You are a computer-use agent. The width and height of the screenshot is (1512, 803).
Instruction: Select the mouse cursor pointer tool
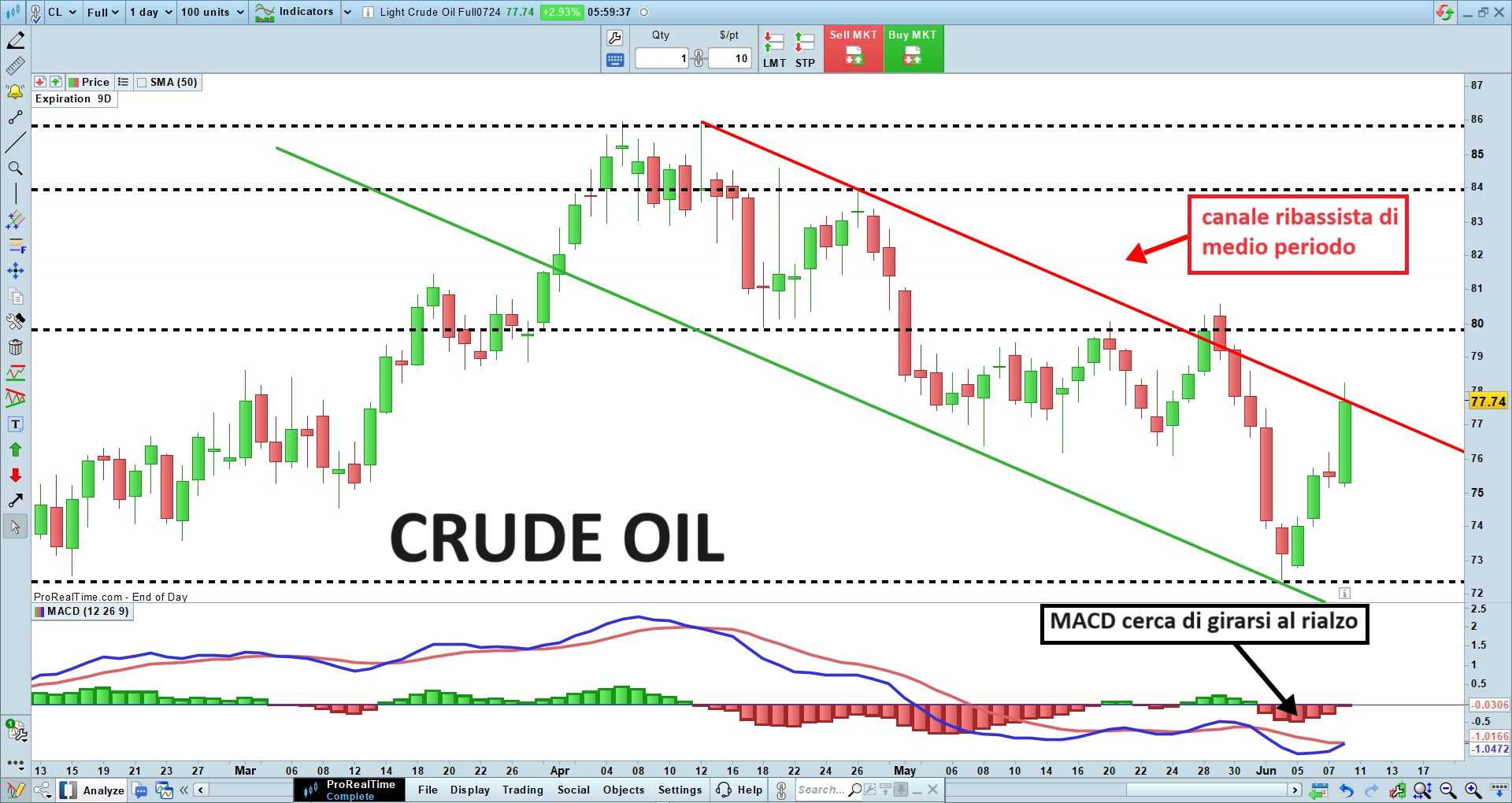point(15,527)
